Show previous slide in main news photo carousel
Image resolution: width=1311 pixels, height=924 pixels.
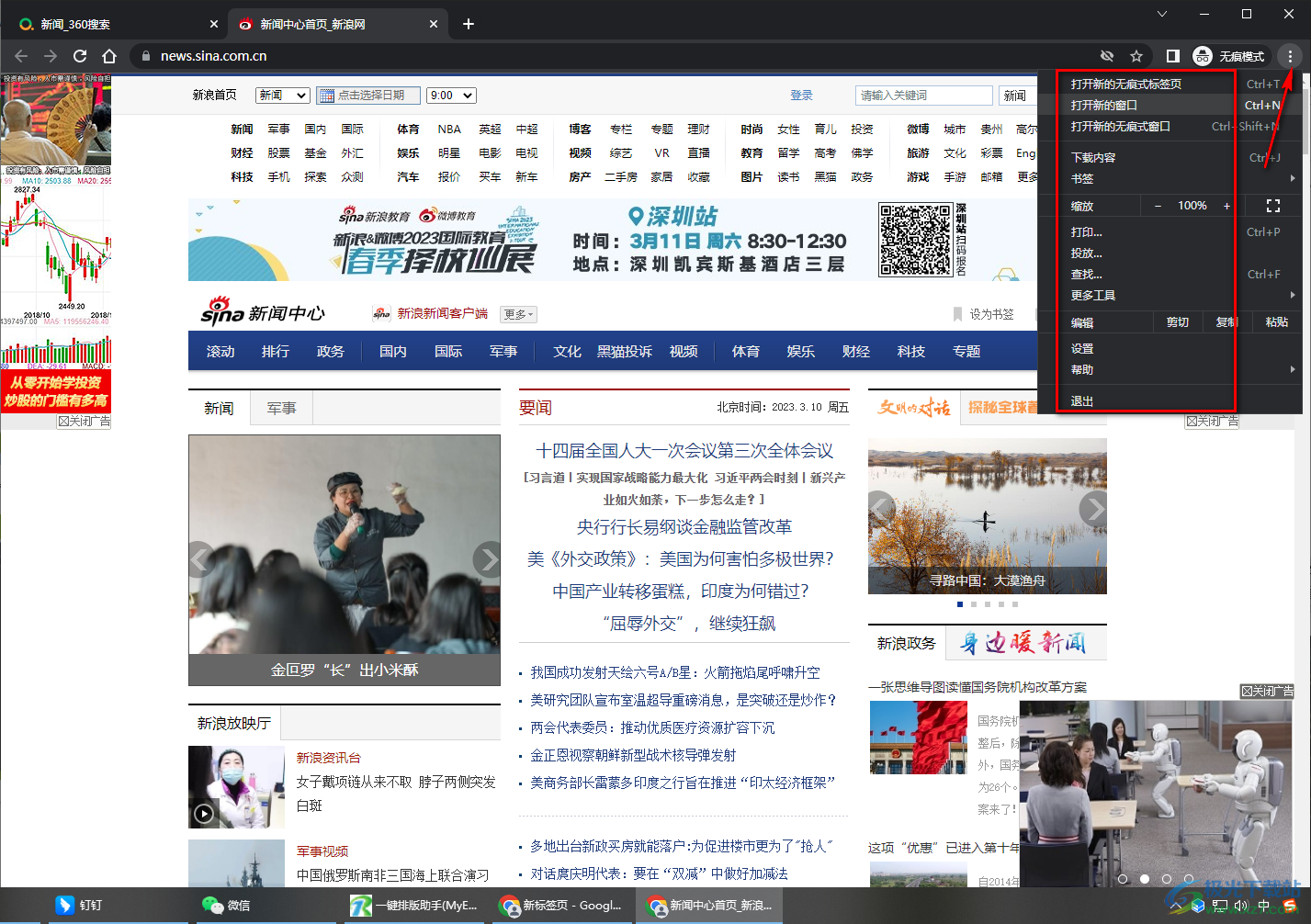[202, 558]
